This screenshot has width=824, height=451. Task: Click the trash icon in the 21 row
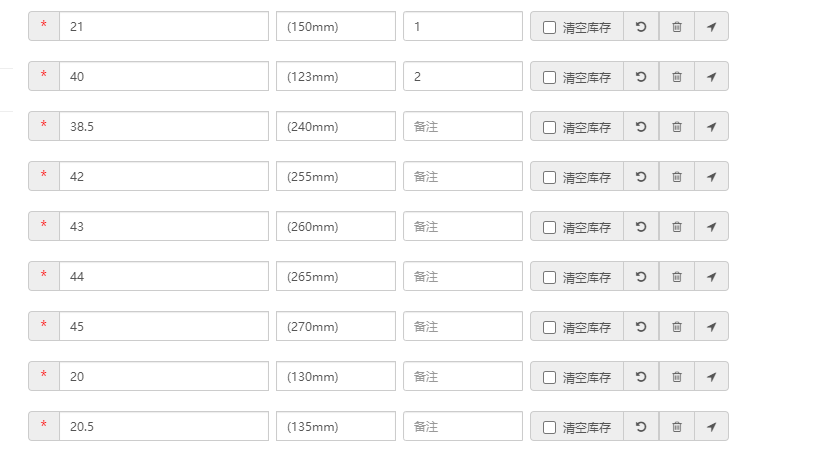(677, 27)
